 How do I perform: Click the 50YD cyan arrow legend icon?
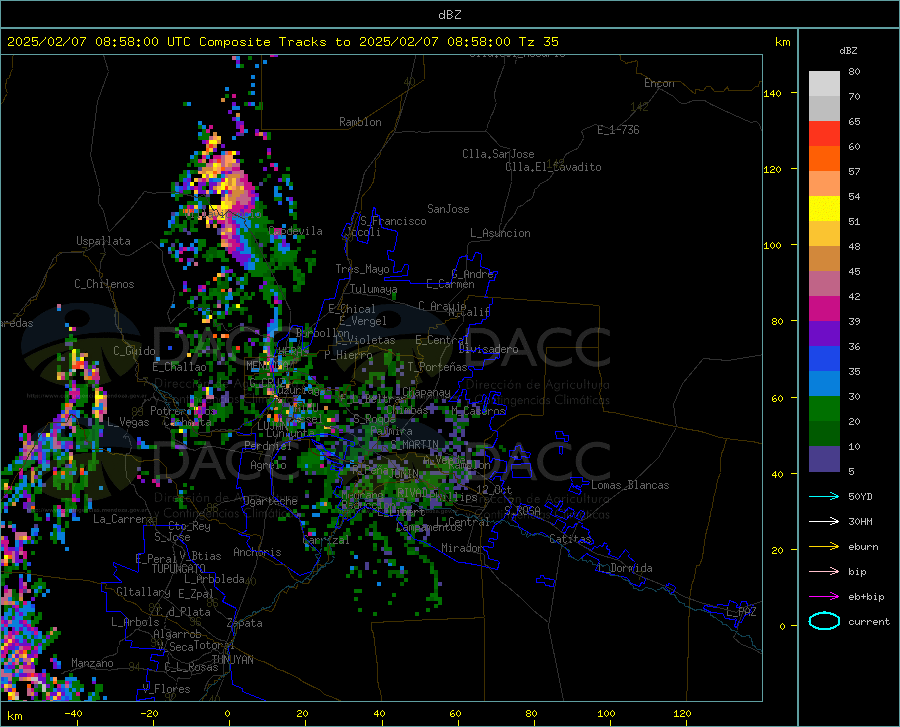pos(824,496)
